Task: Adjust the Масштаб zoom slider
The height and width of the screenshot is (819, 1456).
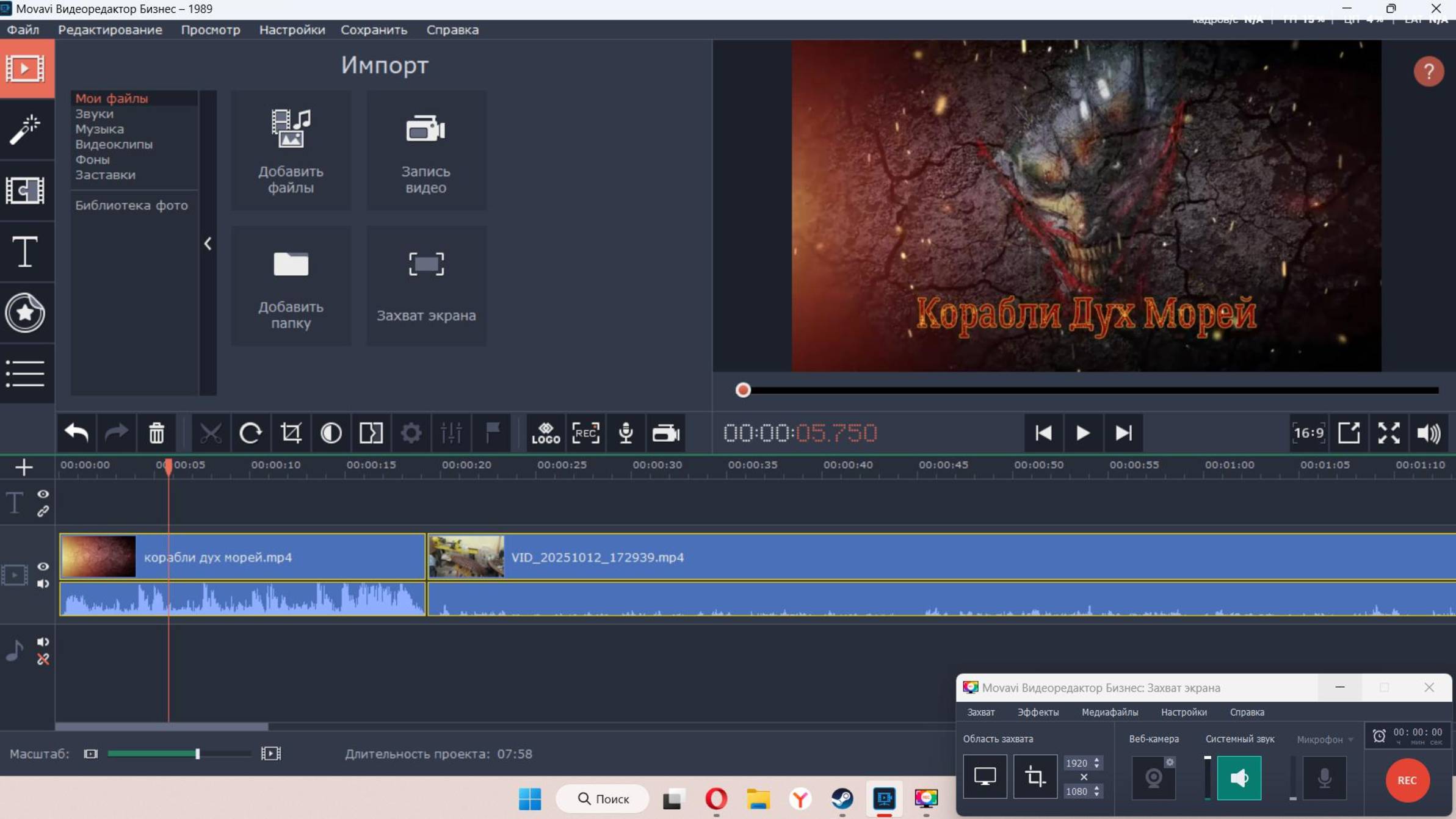Action: (198, 754)
